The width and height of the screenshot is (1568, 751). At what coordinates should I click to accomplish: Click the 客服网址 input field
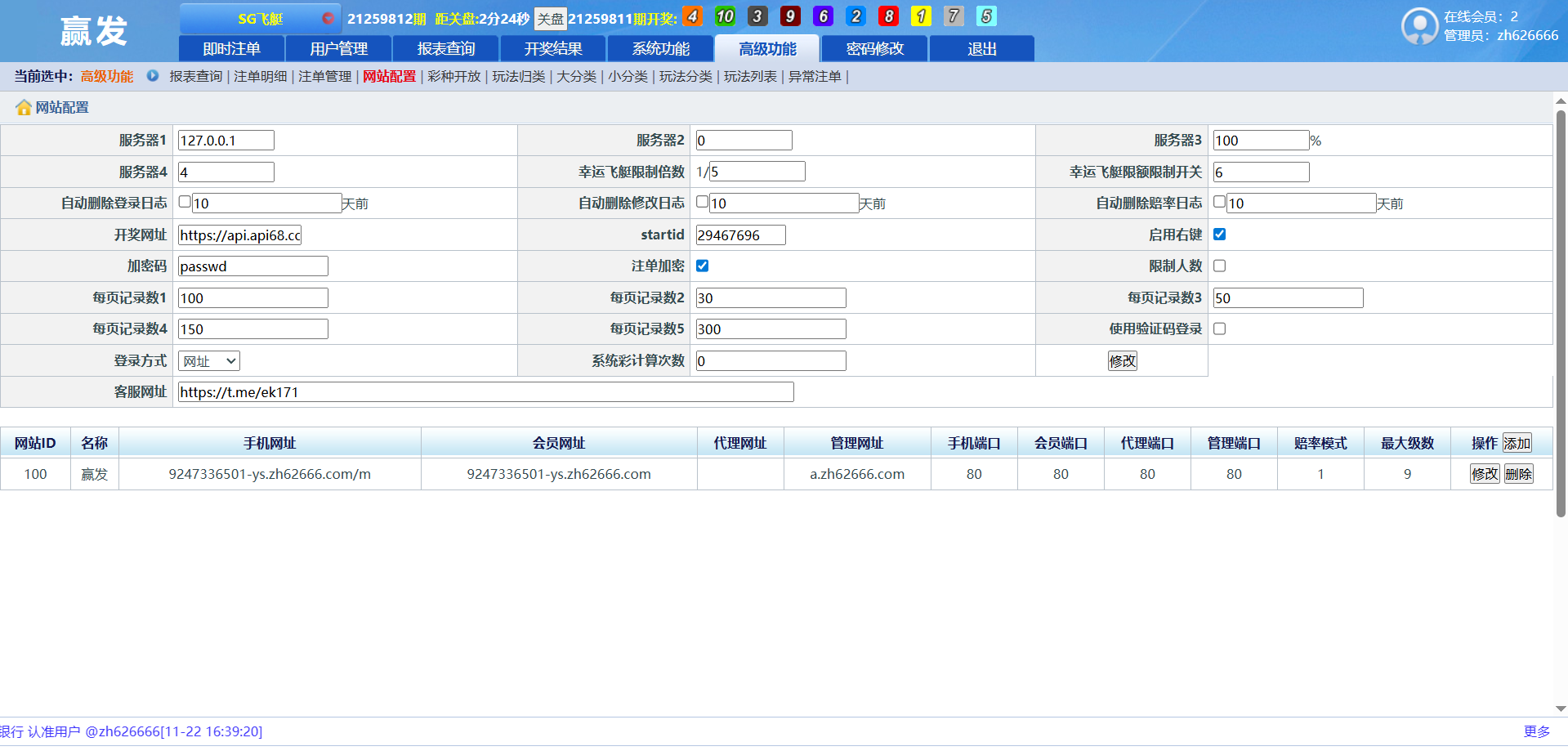[x=485, y=392]
